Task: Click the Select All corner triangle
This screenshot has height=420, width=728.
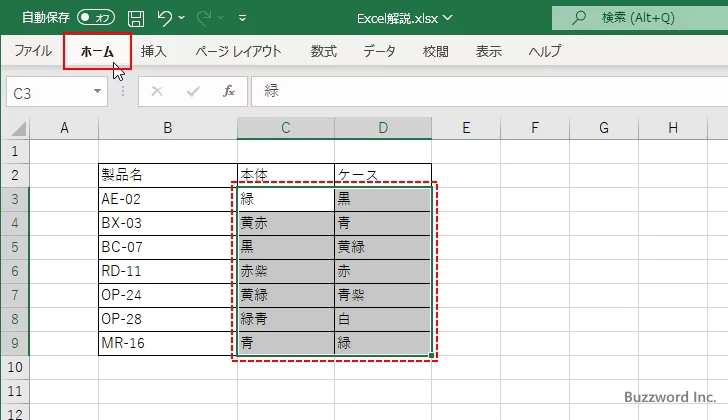Action: [x=15, y=128]
